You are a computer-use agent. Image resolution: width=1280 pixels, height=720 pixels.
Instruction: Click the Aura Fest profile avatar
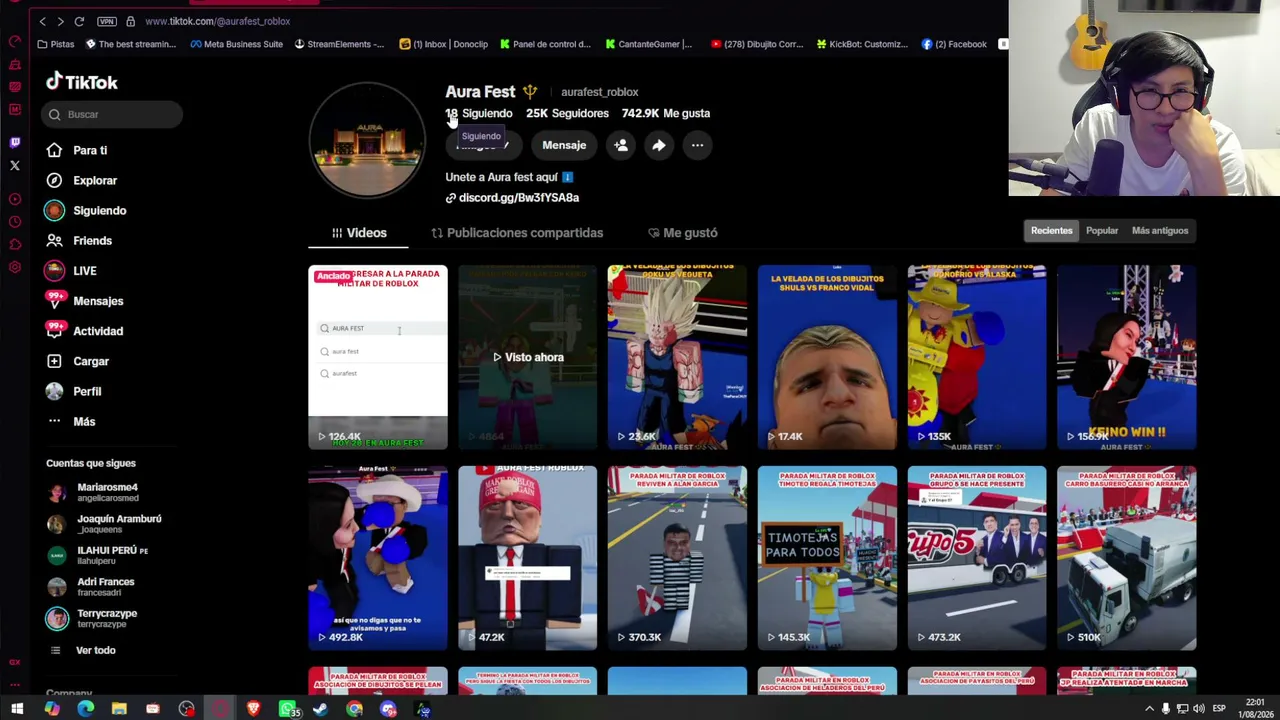coord(367,141)
